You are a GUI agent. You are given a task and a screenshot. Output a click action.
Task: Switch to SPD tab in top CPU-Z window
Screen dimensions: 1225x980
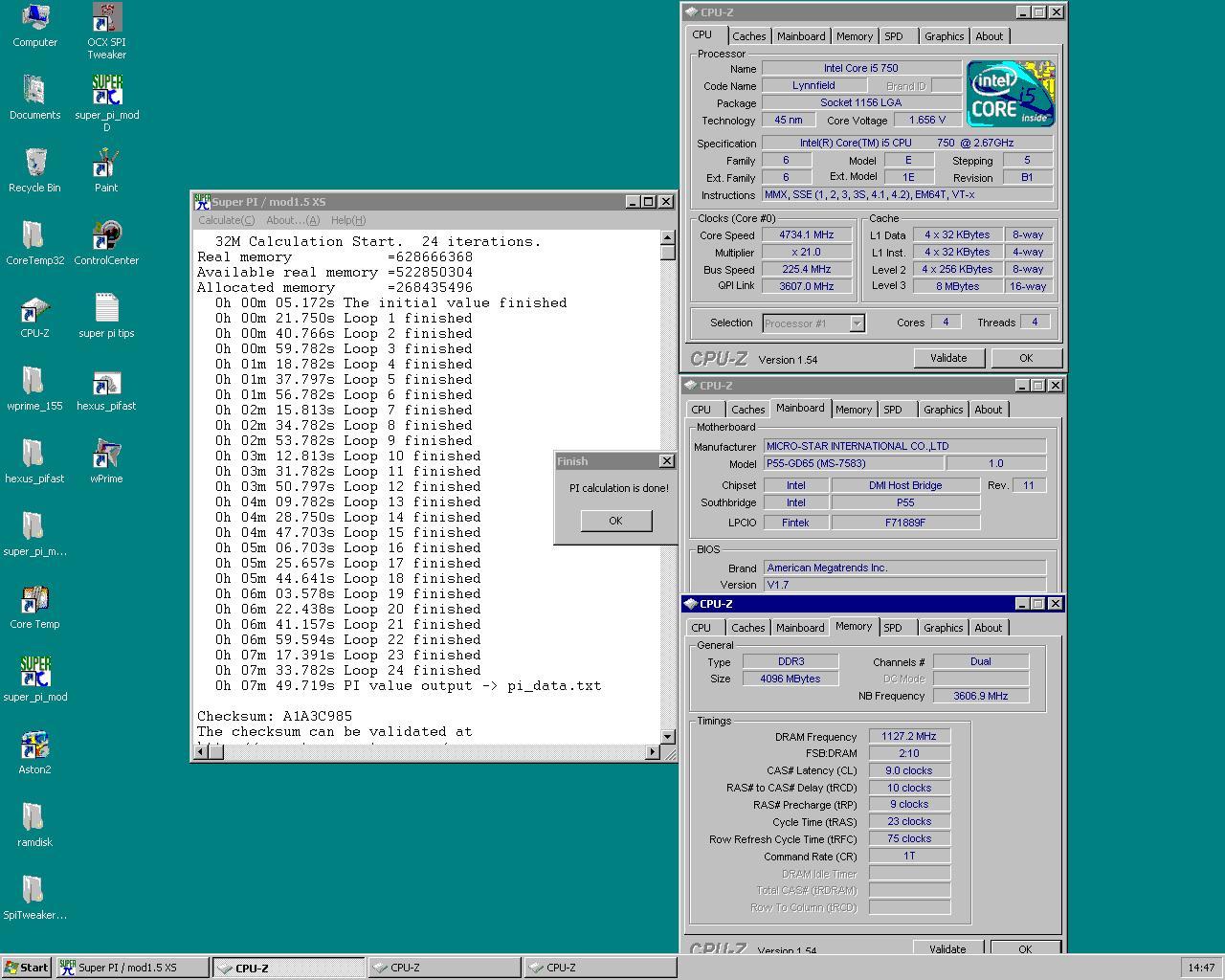pos(894,36)
